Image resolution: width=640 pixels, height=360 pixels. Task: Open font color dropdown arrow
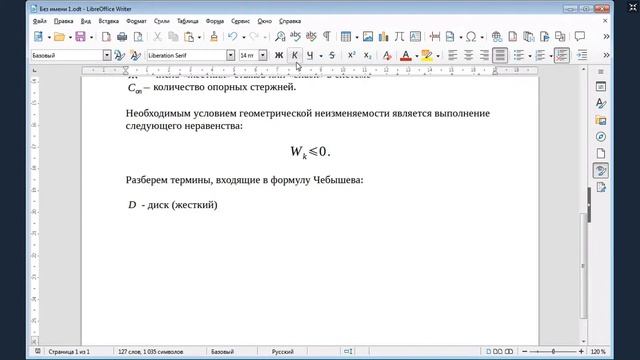(x=417, y=56)
